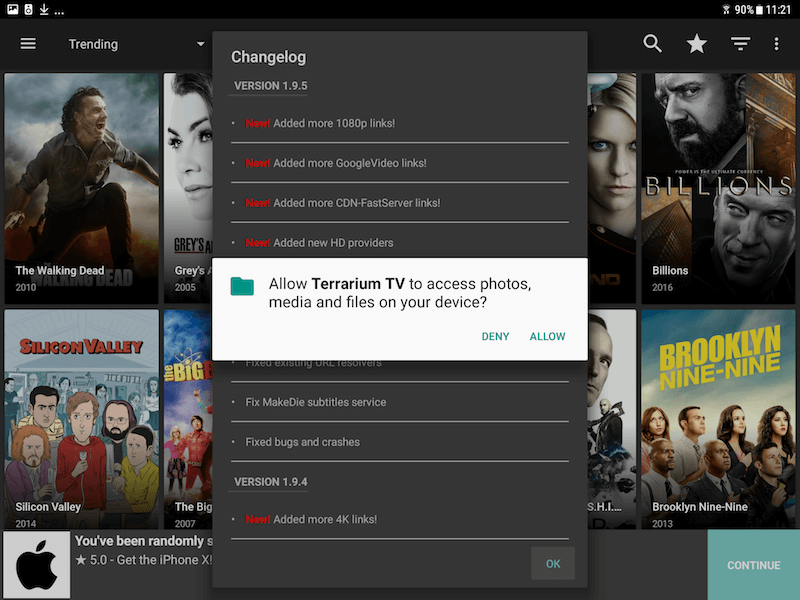Select 'Added more GoogleVideo links!' entry

[x=399, y=163]
